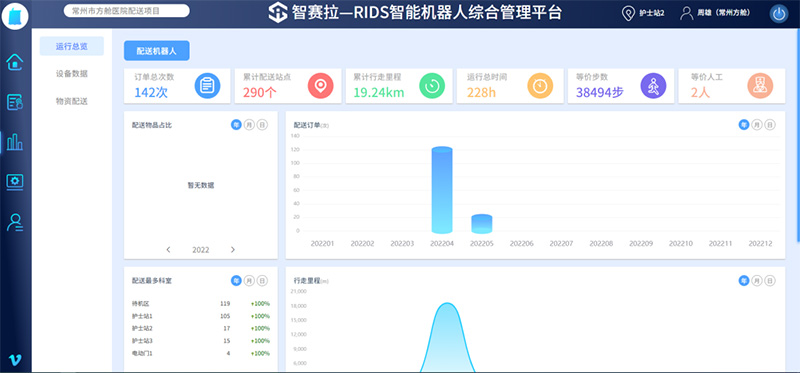Open the 订单总次数 142次 card

(177, 86)
